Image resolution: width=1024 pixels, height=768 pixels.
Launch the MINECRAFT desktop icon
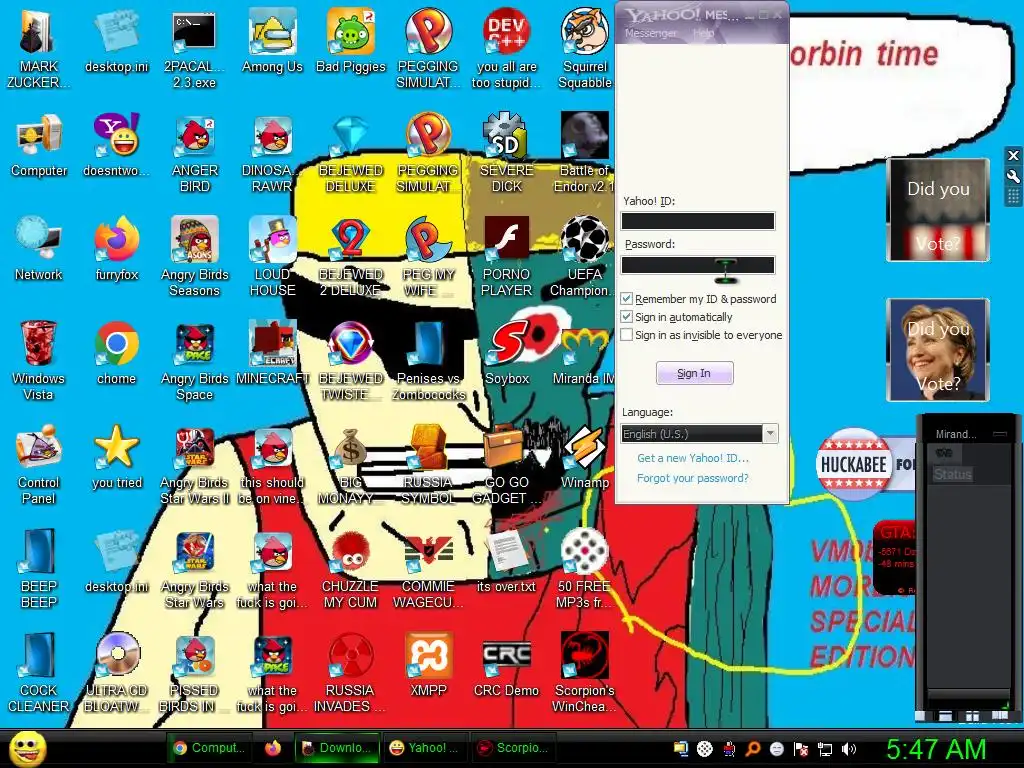pos(272,351)
